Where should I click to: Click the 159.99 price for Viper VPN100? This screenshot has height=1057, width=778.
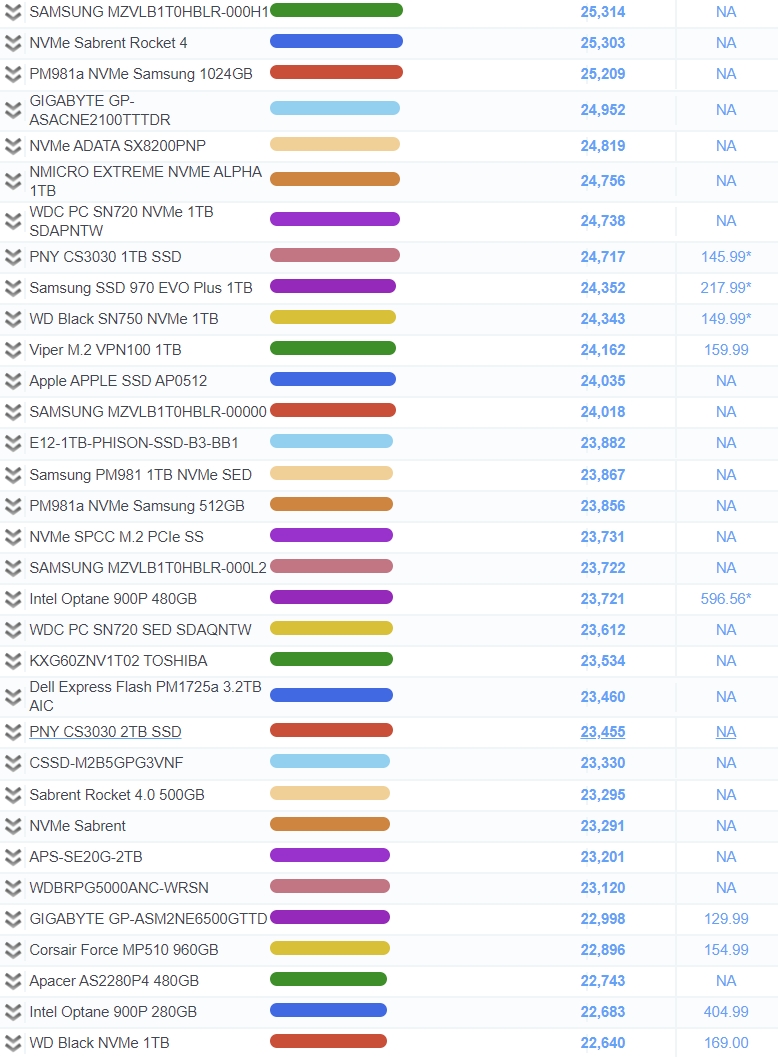[x=726, y=350]
